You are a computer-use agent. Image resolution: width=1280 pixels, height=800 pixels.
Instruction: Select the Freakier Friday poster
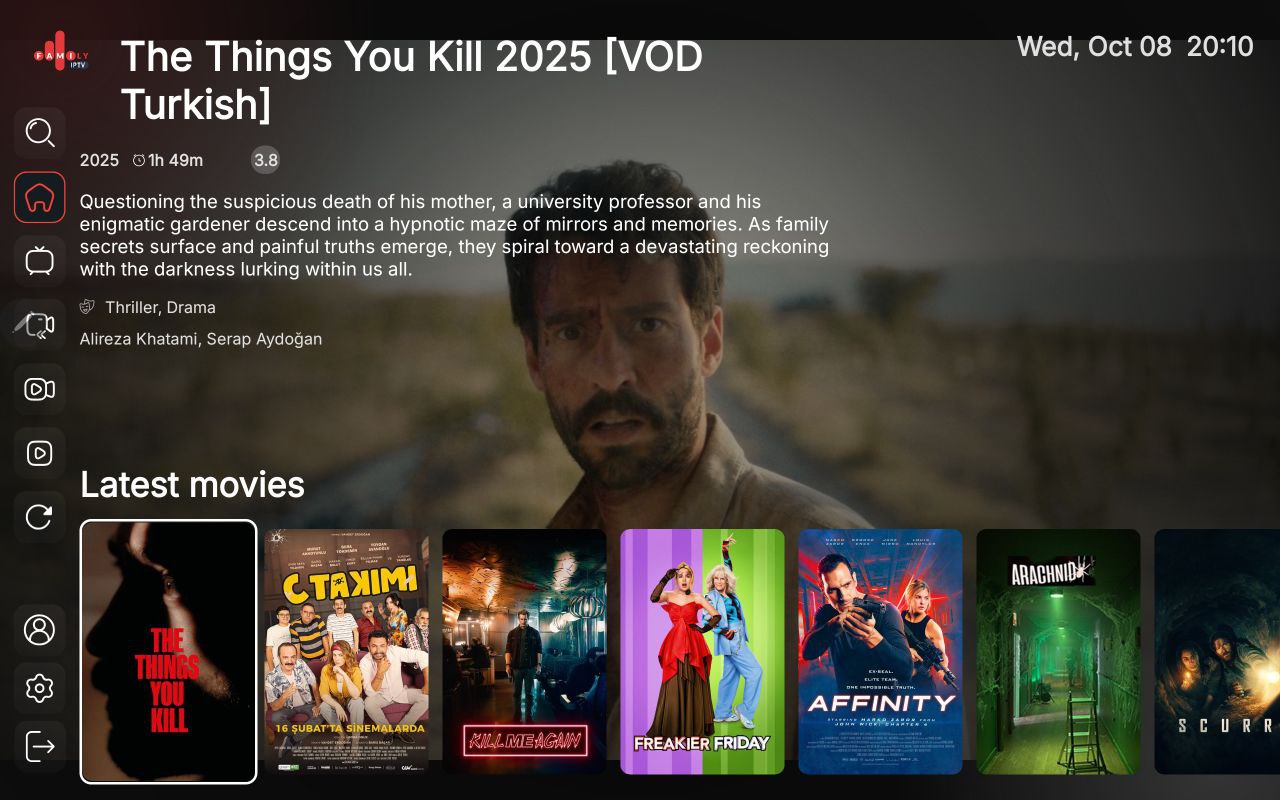pos(703,652)
